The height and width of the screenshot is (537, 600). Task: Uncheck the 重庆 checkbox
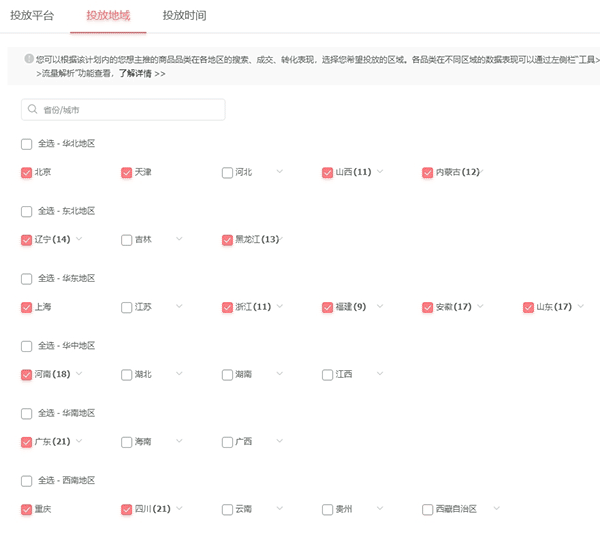[26, 509]
